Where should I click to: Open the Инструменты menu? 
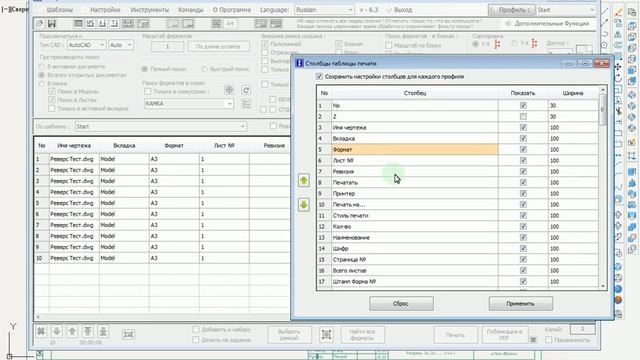pos(149,9)
